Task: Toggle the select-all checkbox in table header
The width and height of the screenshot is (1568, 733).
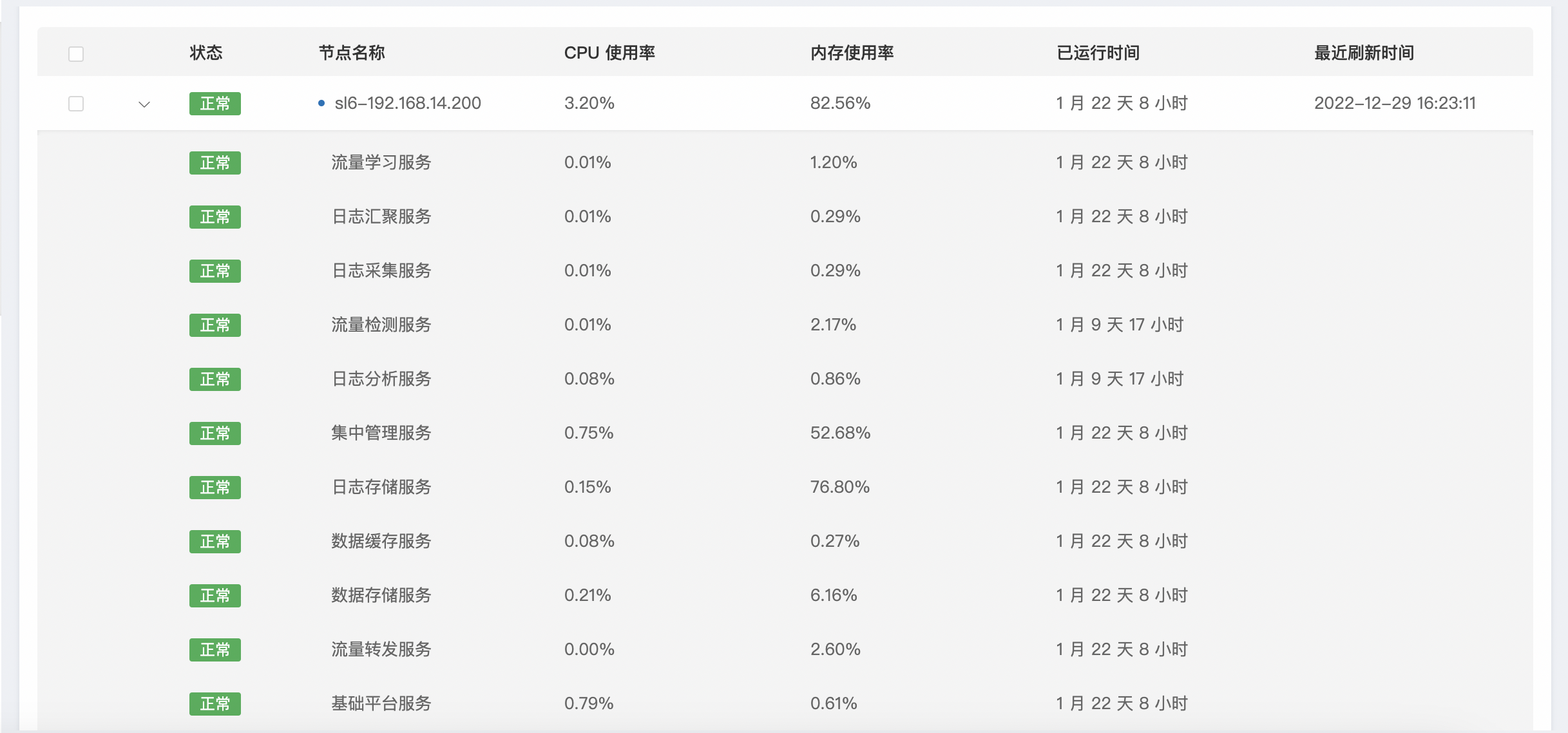Action: pyautogui.click(x=76, y=53)
